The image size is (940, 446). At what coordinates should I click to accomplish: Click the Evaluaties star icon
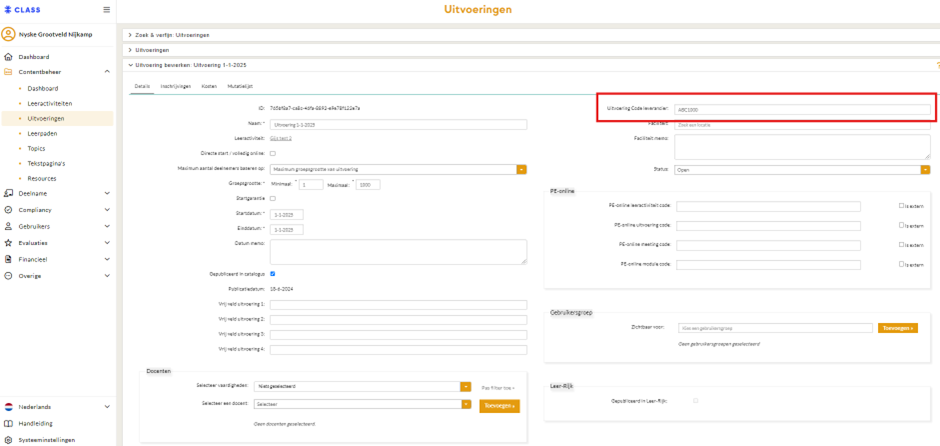click(x=8, y=243)
